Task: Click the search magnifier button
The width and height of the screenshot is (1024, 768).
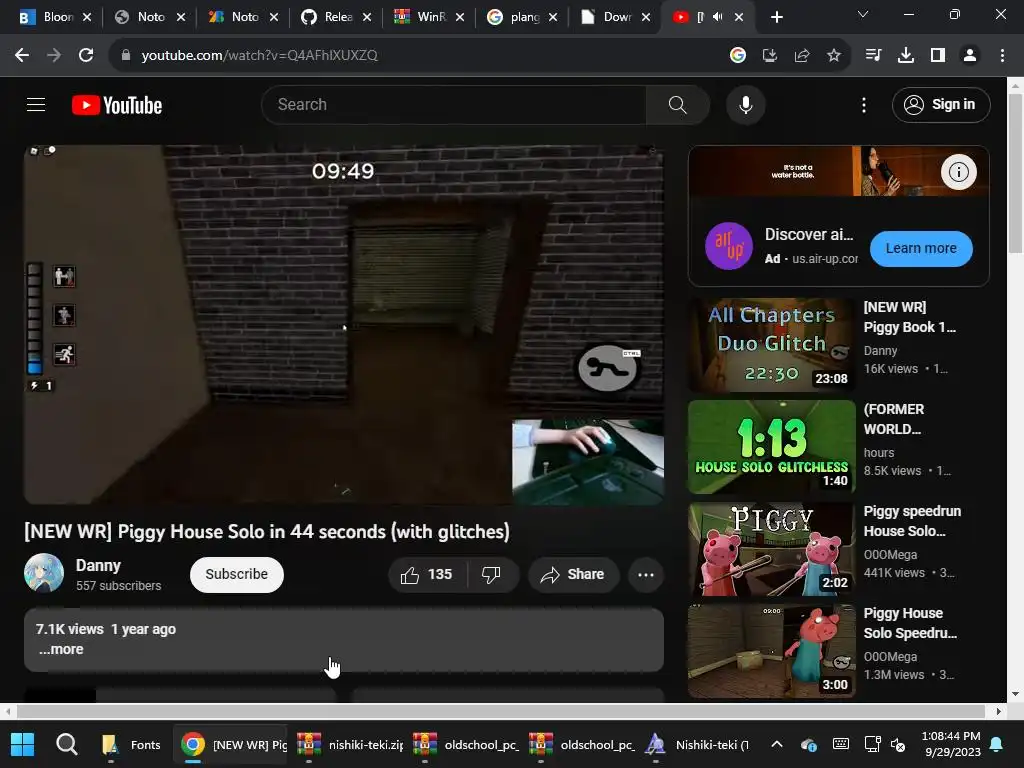Action: click(x=677, y=104)
